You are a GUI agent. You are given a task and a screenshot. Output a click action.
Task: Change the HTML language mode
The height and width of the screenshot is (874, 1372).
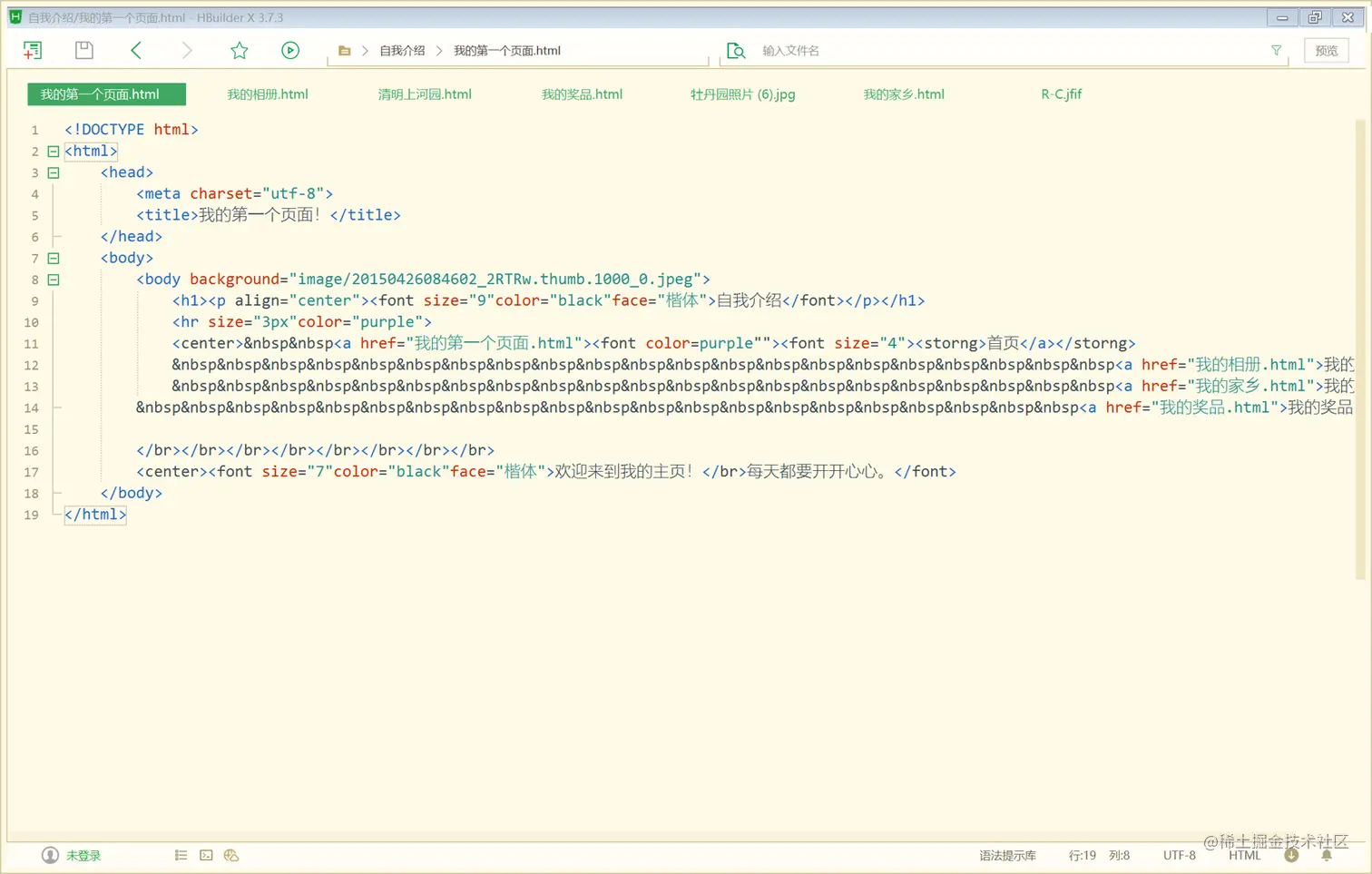pyautogui.click(x=1245, y=856)
